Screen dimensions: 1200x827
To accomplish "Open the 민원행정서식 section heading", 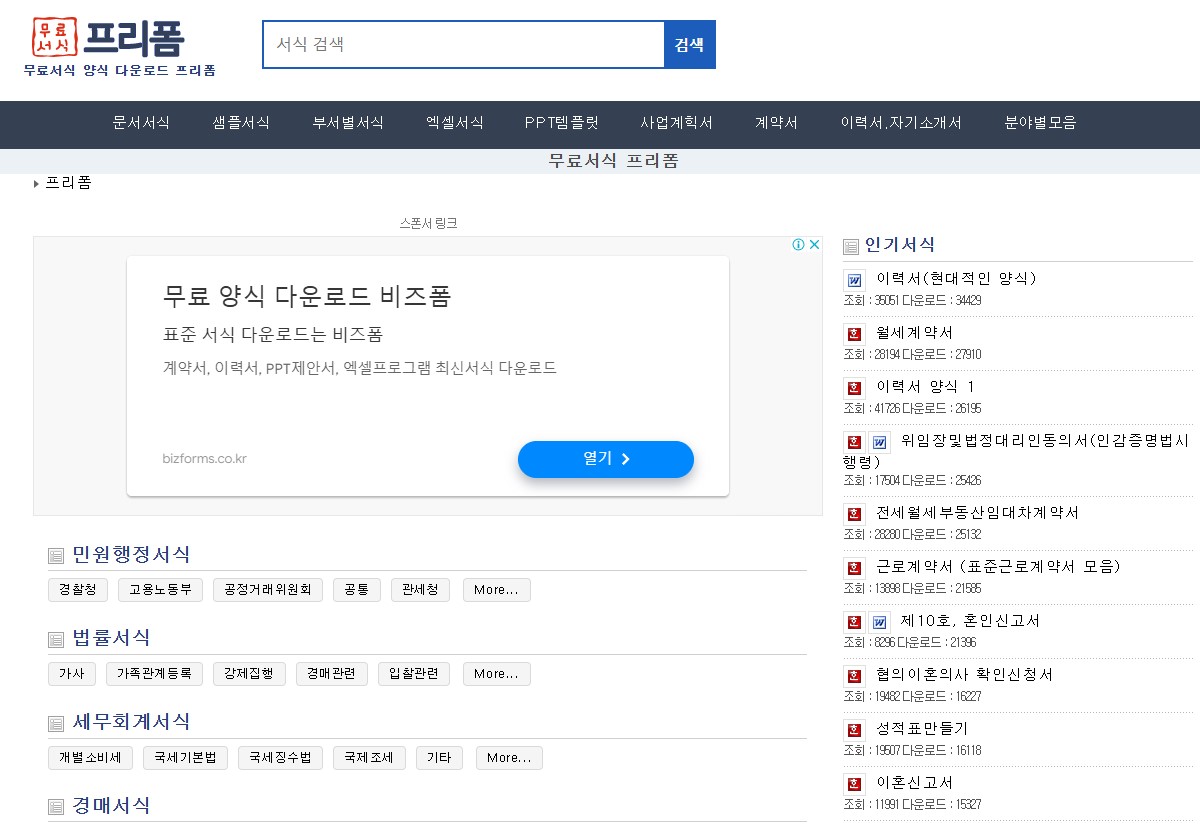I will pyautogui.click(x=131, y=555).
